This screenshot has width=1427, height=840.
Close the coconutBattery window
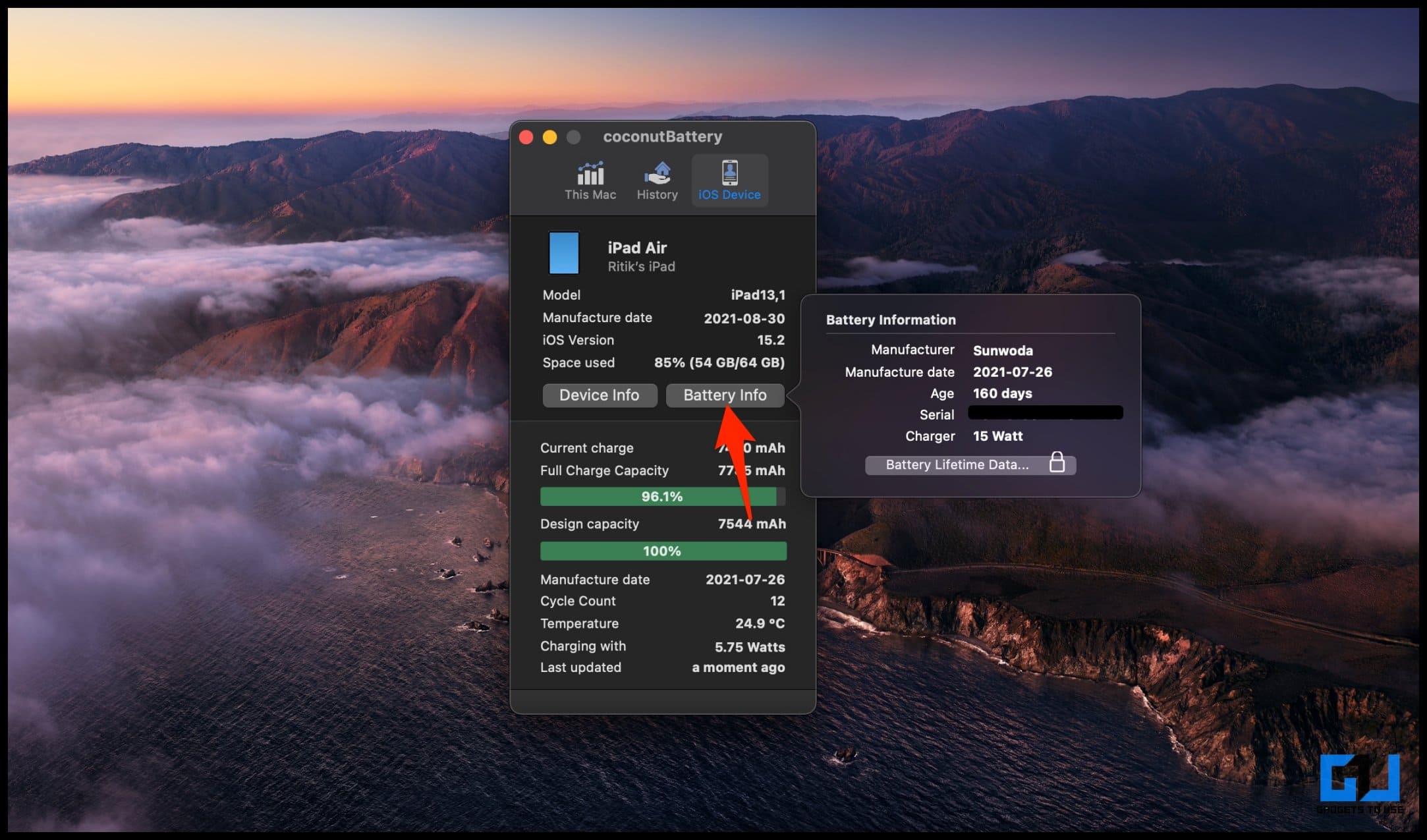526,137
